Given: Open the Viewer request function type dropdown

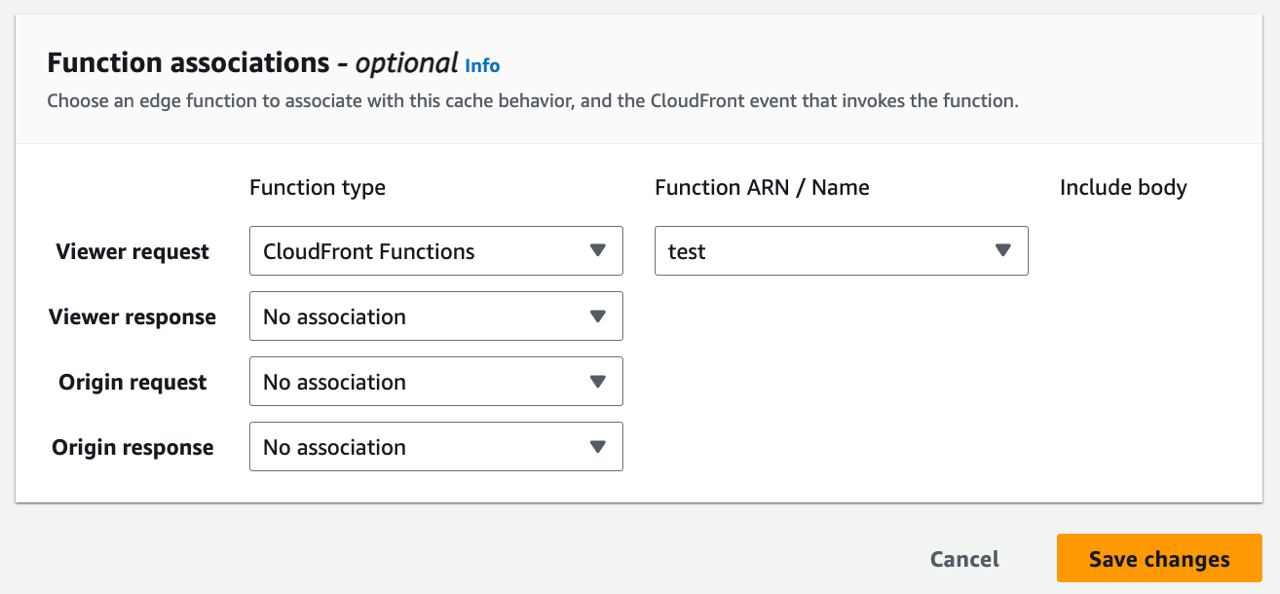Looking at the screenshot, I should pyautogui.click(x=420, y=251).
